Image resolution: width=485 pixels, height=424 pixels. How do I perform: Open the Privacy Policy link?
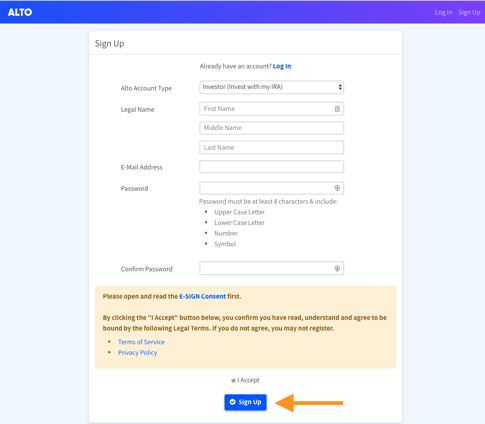coord(137,352)
